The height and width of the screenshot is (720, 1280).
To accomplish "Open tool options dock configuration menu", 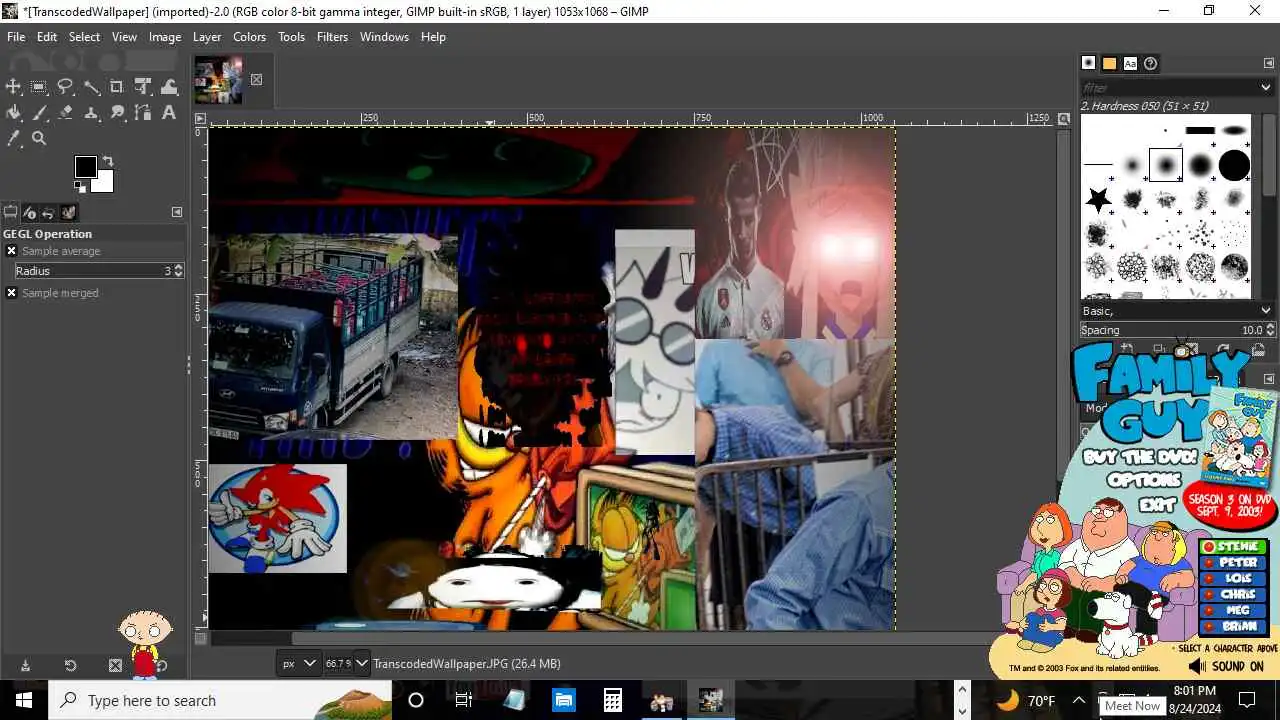I will pos(177,212).
